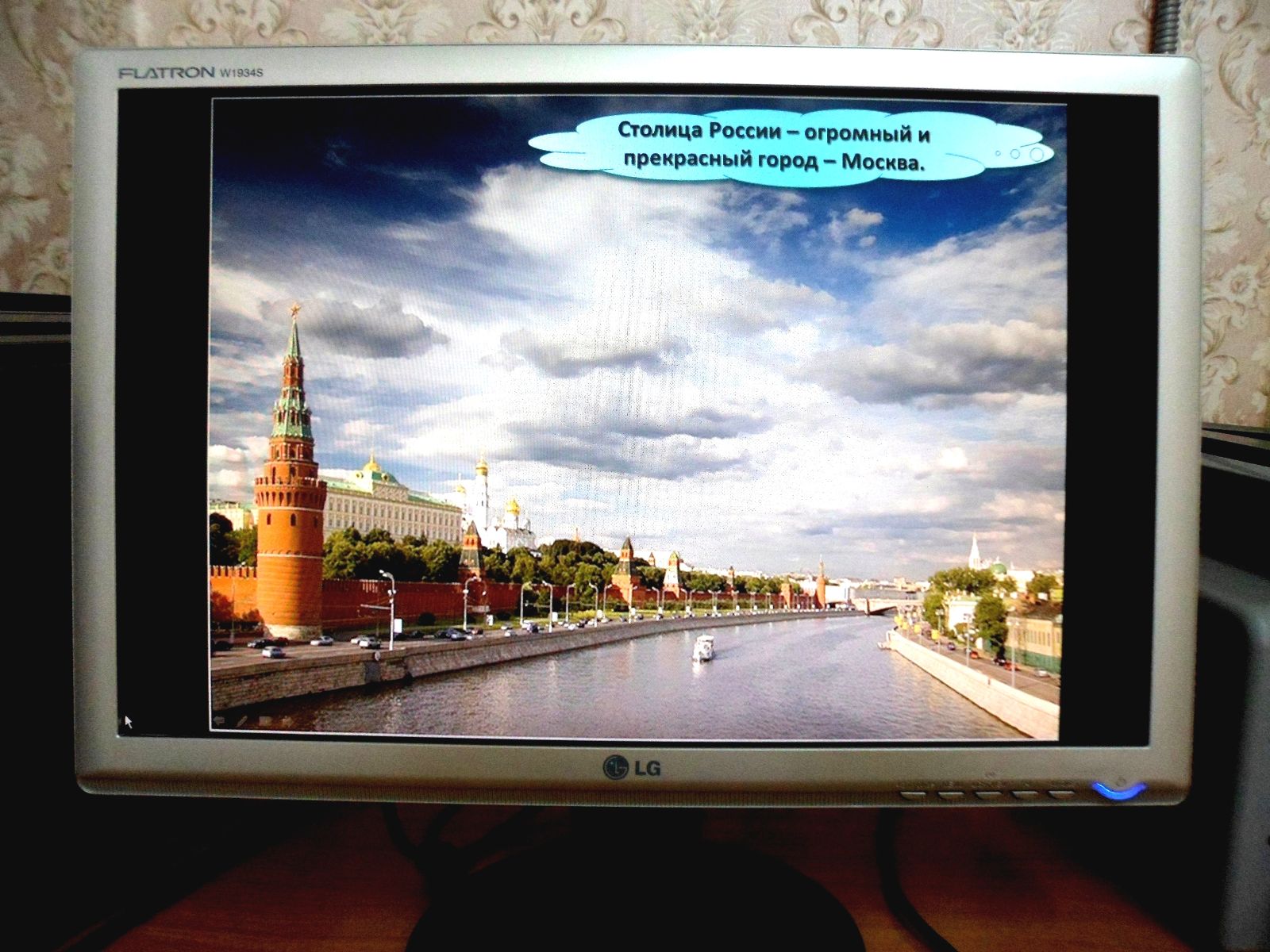Open the slideshow menu icon
Screen dimensions: 1270x952
[265, 721]
